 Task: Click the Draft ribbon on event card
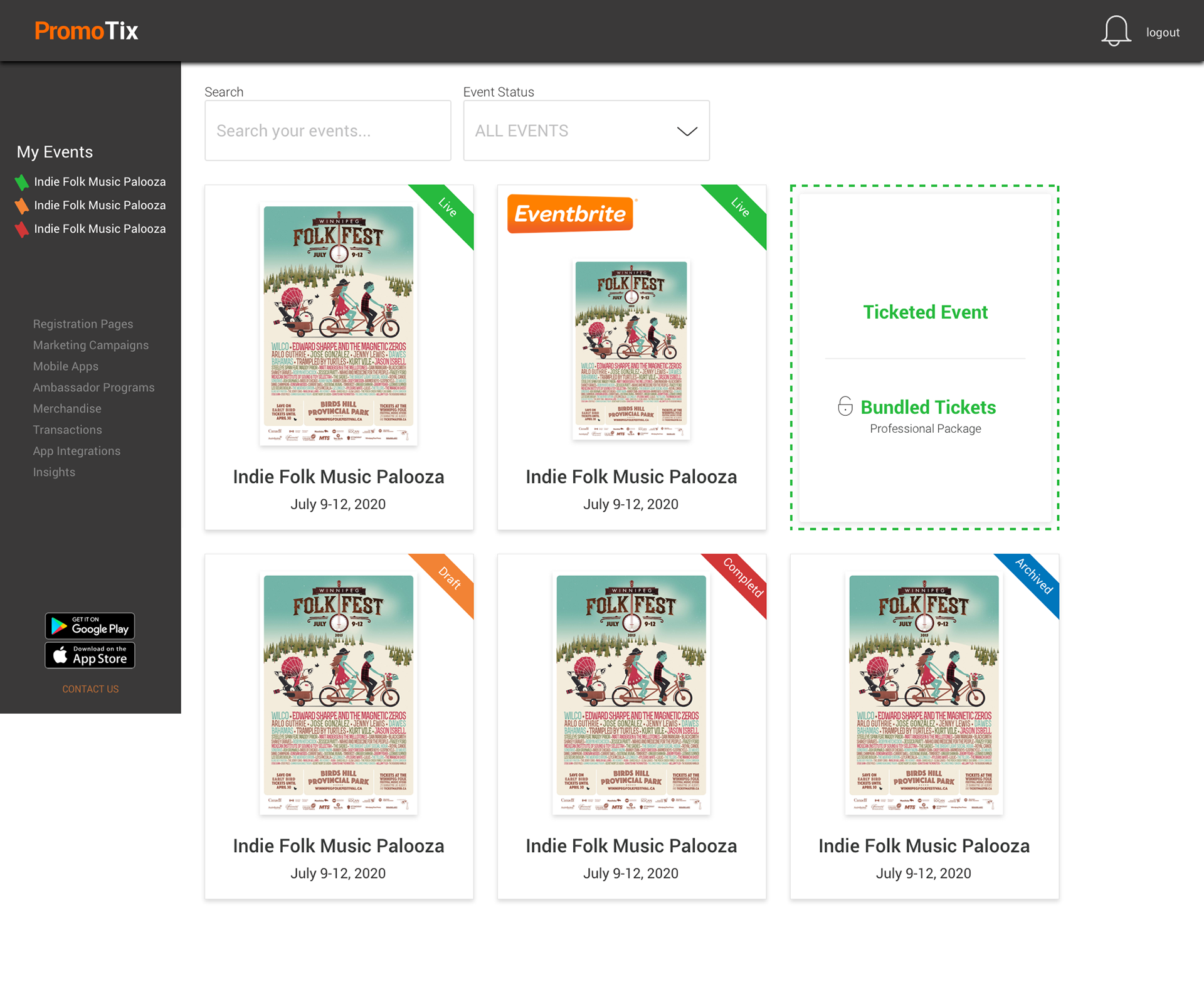coord(448,579)
